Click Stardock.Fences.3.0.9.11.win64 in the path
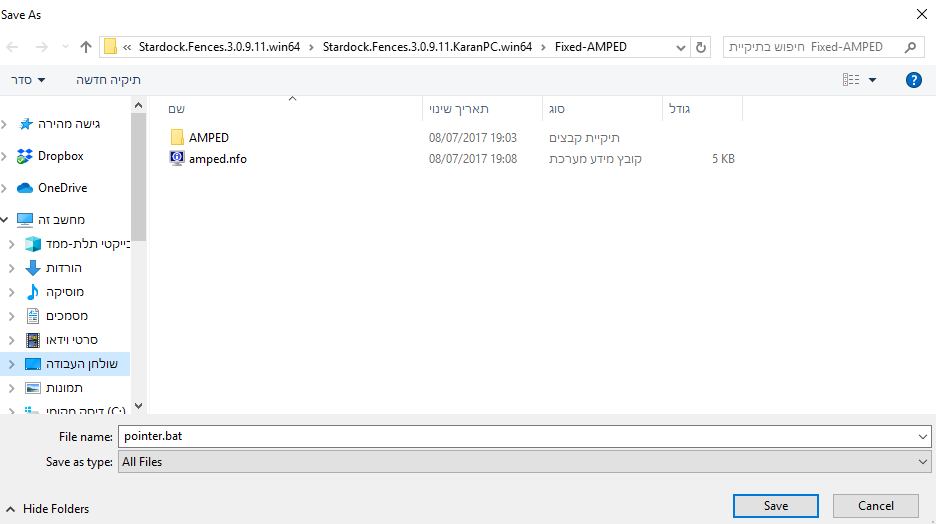Screen dimensions: 936x524 coord(219,47)
